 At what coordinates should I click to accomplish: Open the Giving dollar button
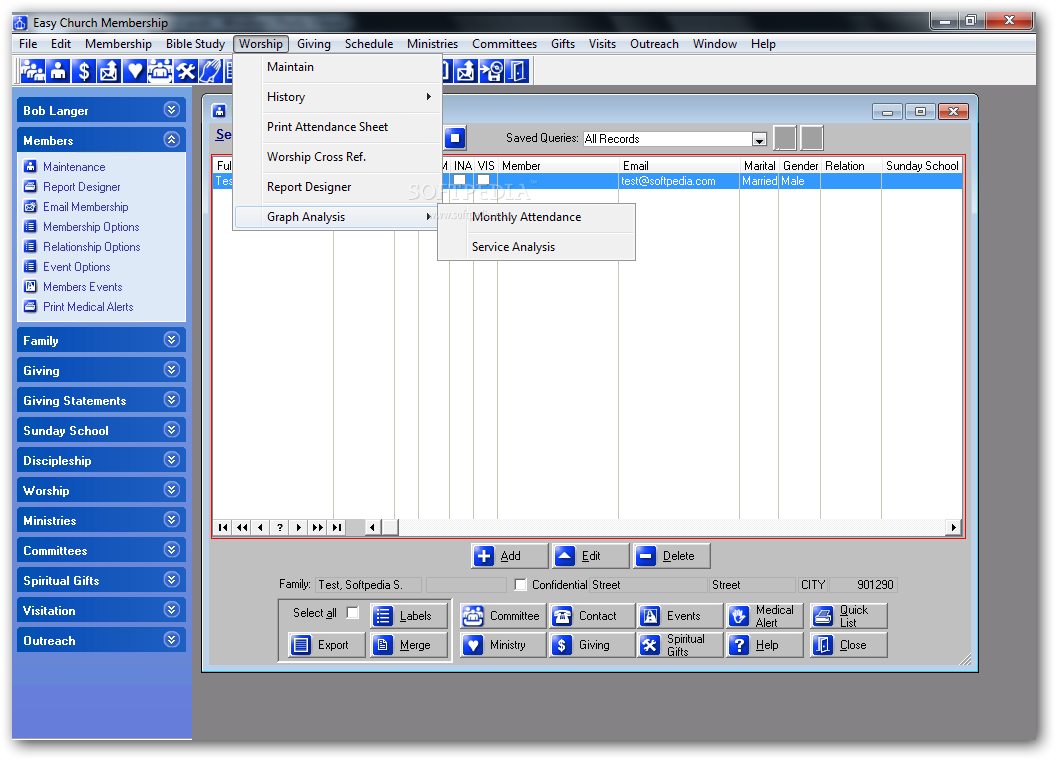click(x=591, y=645)
